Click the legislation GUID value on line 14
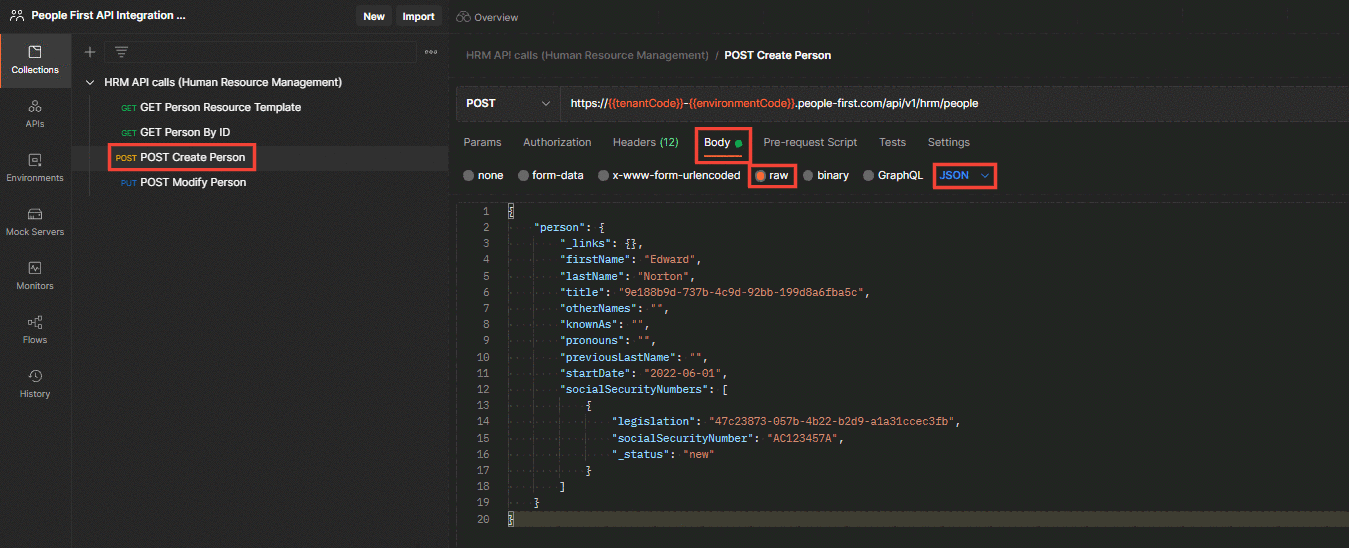Image resolution: width=1349 pixels, height=548 pixels. point(834,421)
